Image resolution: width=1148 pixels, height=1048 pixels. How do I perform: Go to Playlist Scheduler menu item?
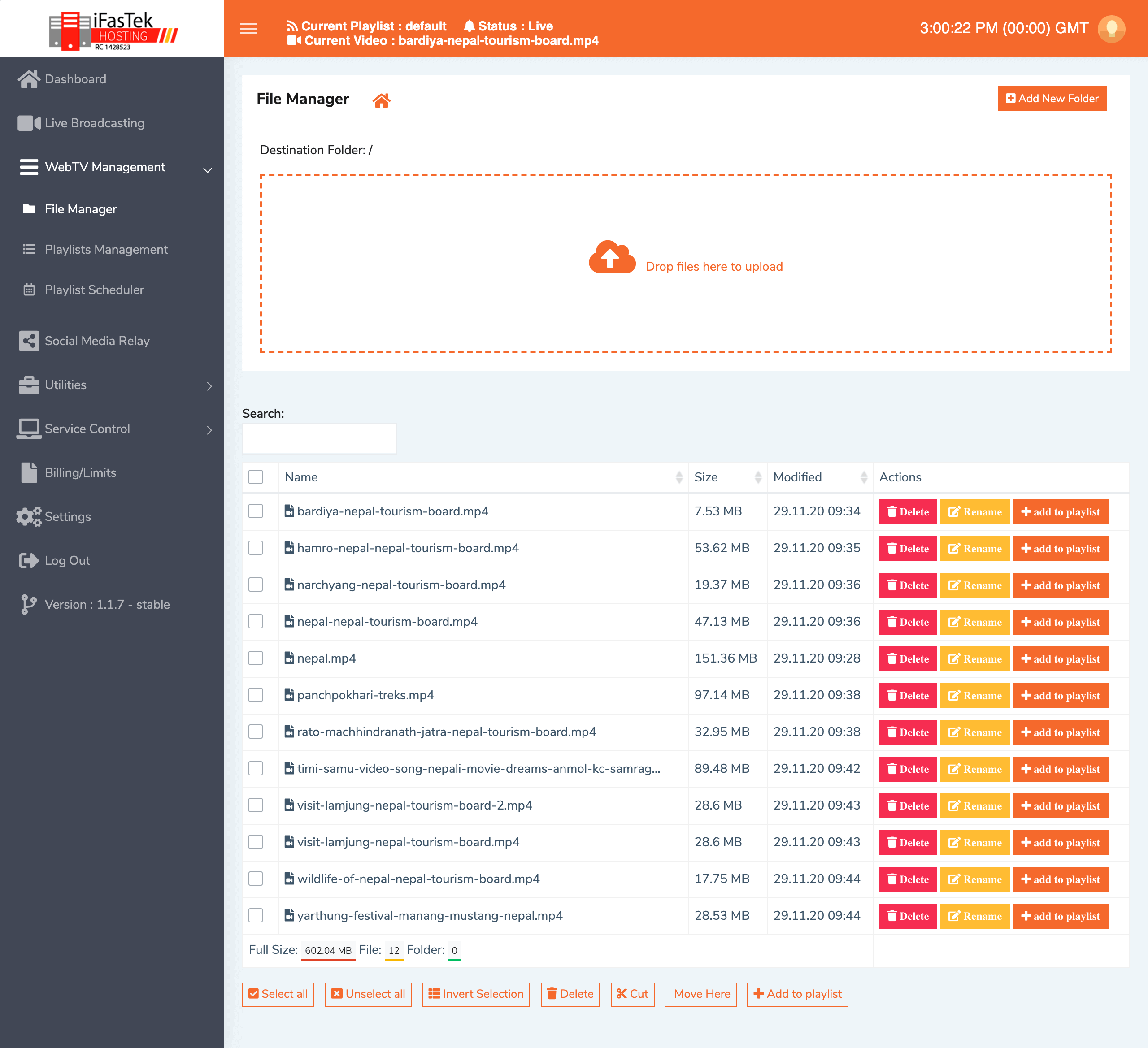(x=94, y=290)
